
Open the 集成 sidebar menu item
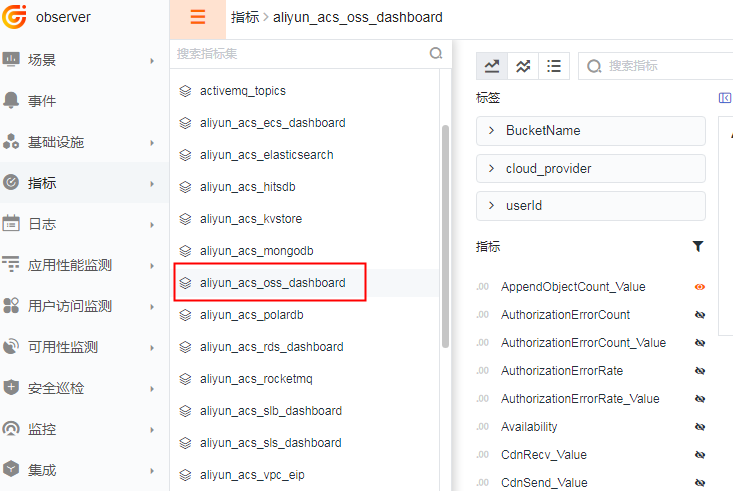(84, 470)
